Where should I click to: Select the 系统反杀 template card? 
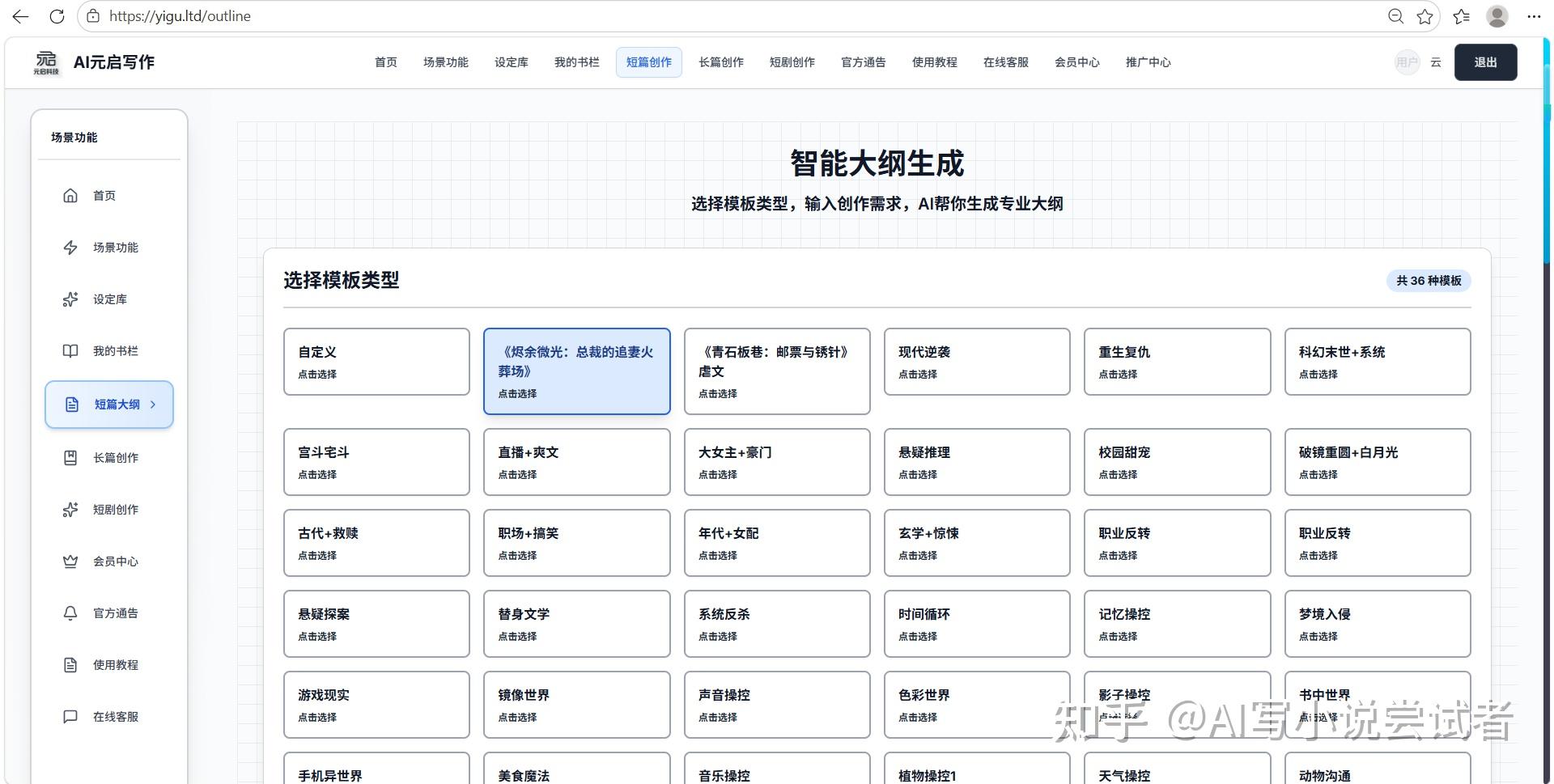point(777,624)
